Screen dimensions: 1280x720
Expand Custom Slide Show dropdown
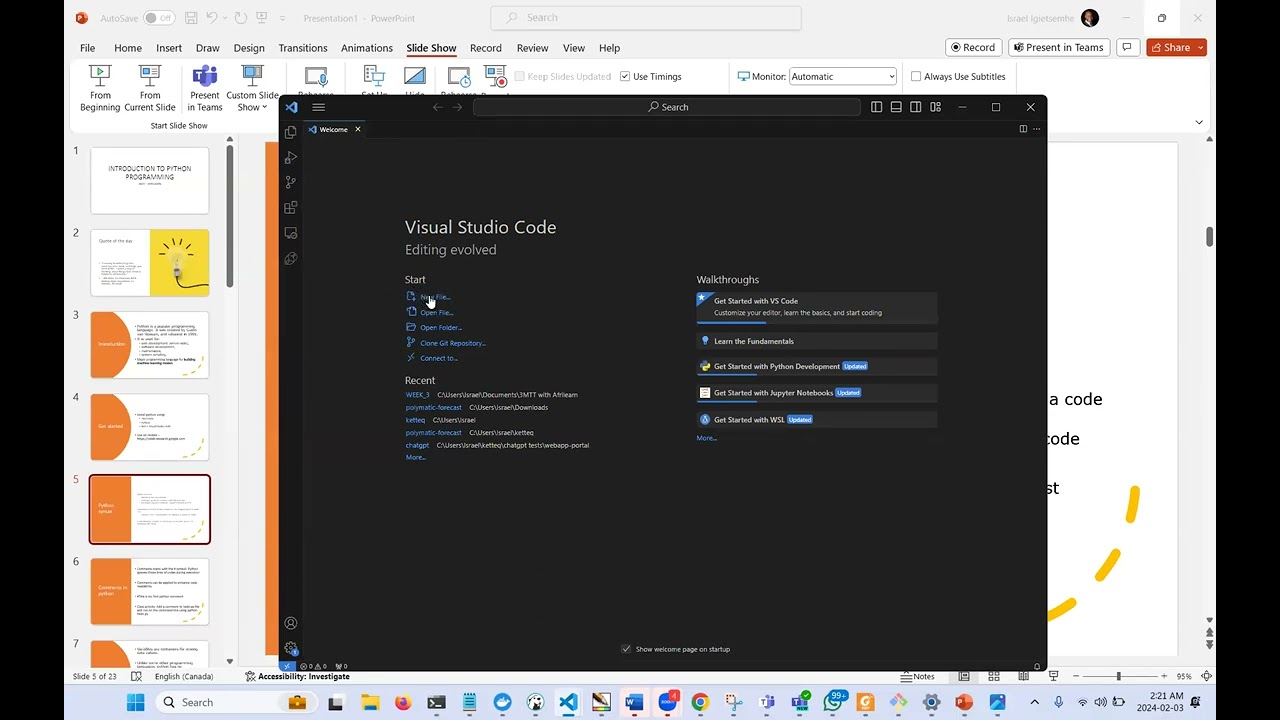(x=252, y=88)
